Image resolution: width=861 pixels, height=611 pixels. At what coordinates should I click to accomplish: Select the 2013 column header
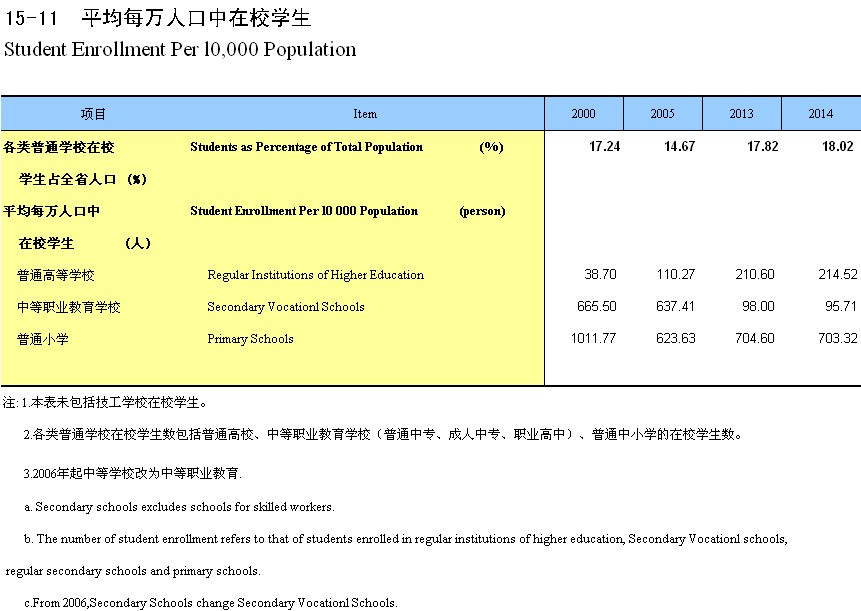[x=741, y=114]
